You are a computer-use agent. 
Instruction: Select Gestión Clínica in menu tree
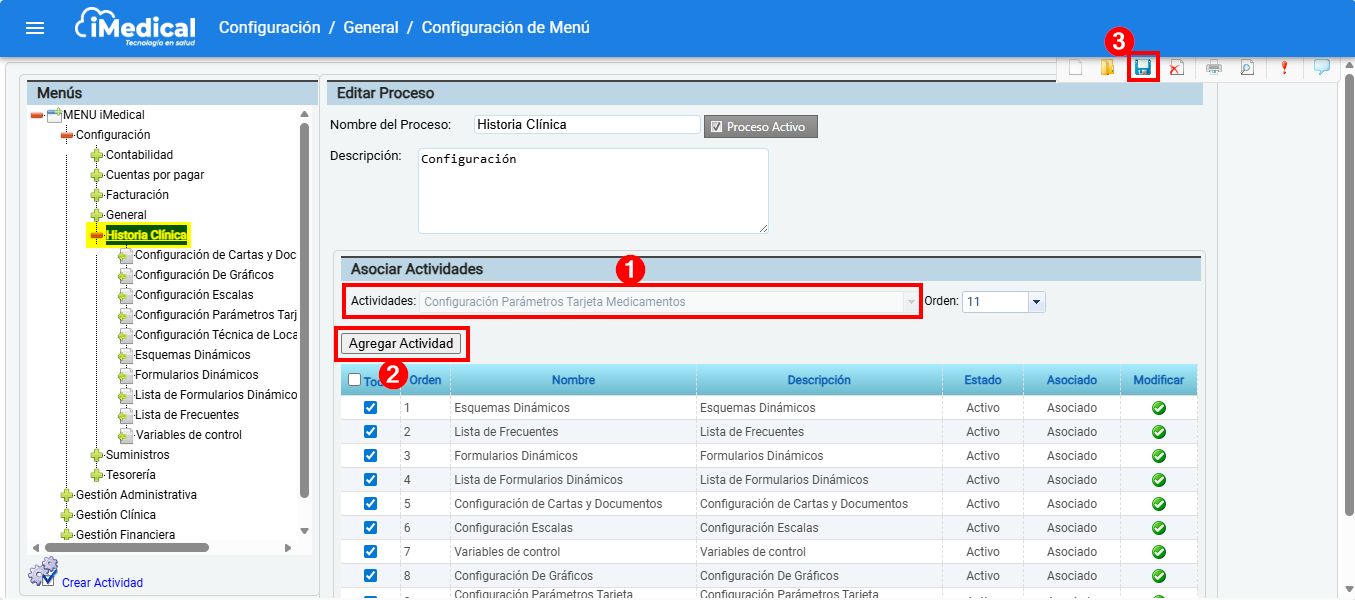pyautogui.click(x=115, y=515)
